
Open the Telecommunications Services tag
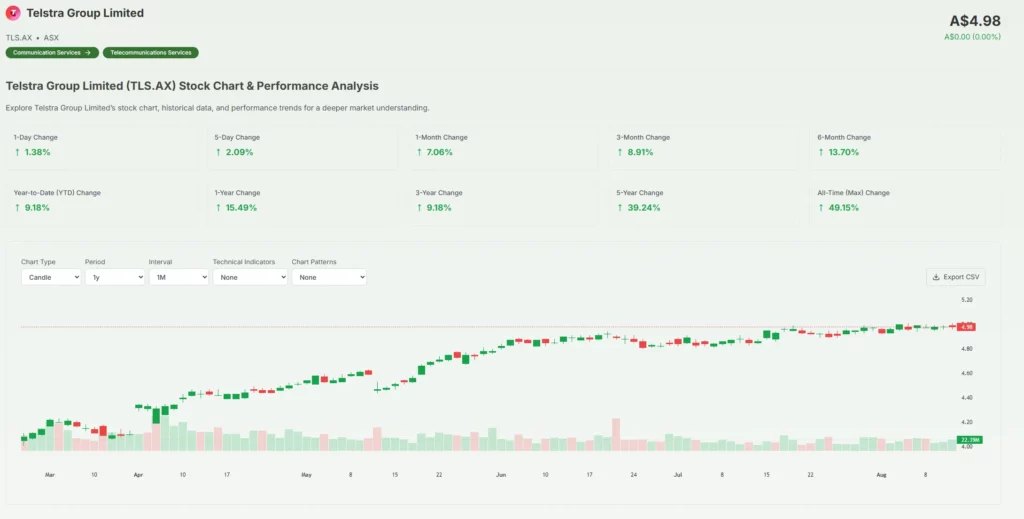point(150,52)
